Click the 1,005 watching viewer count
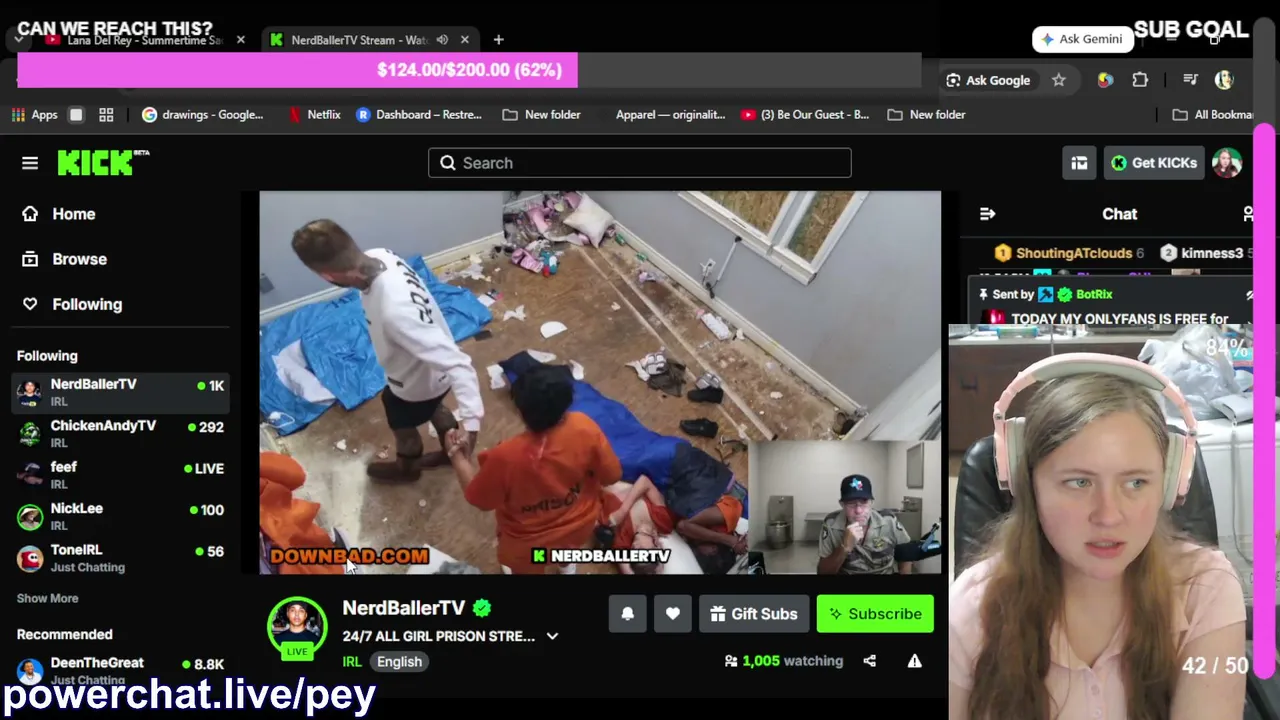Screen dimensions: 1280x720 [784, 661]
